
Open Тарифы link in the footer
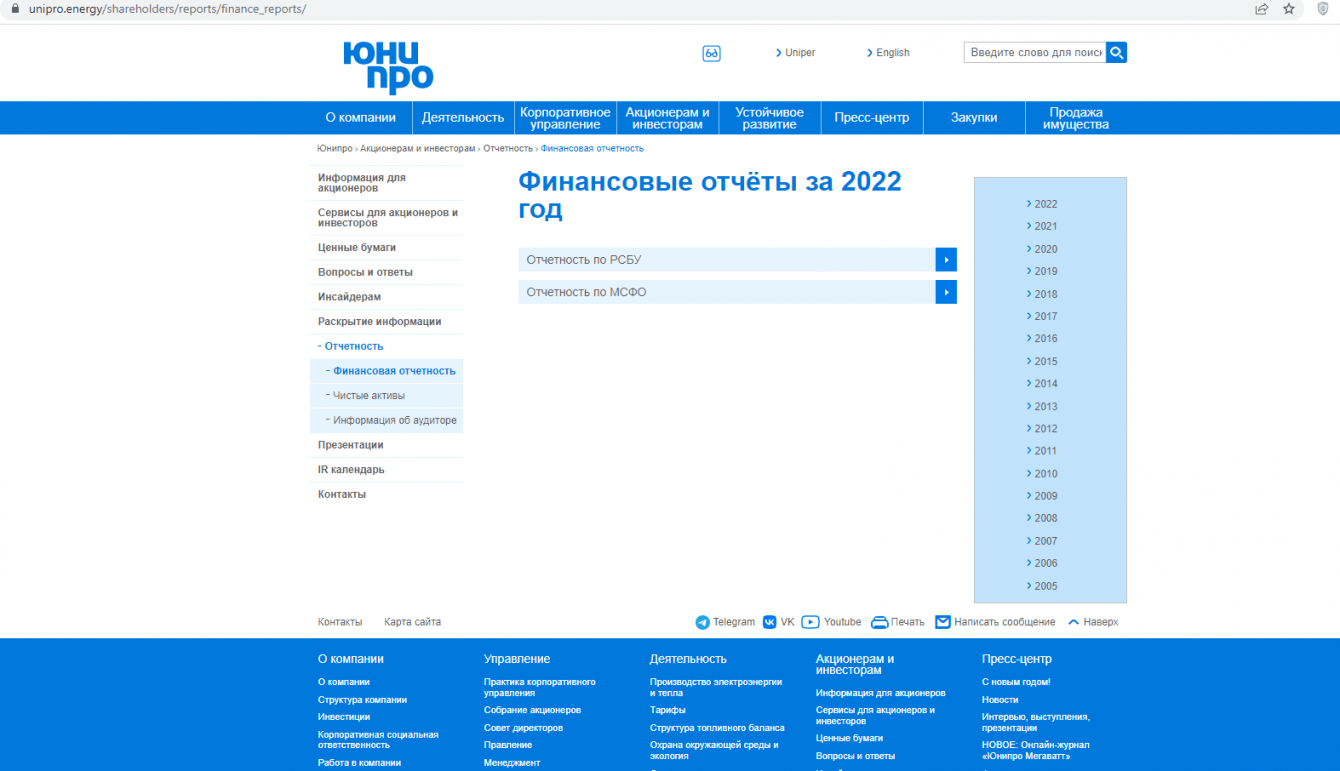coord(668,710)
